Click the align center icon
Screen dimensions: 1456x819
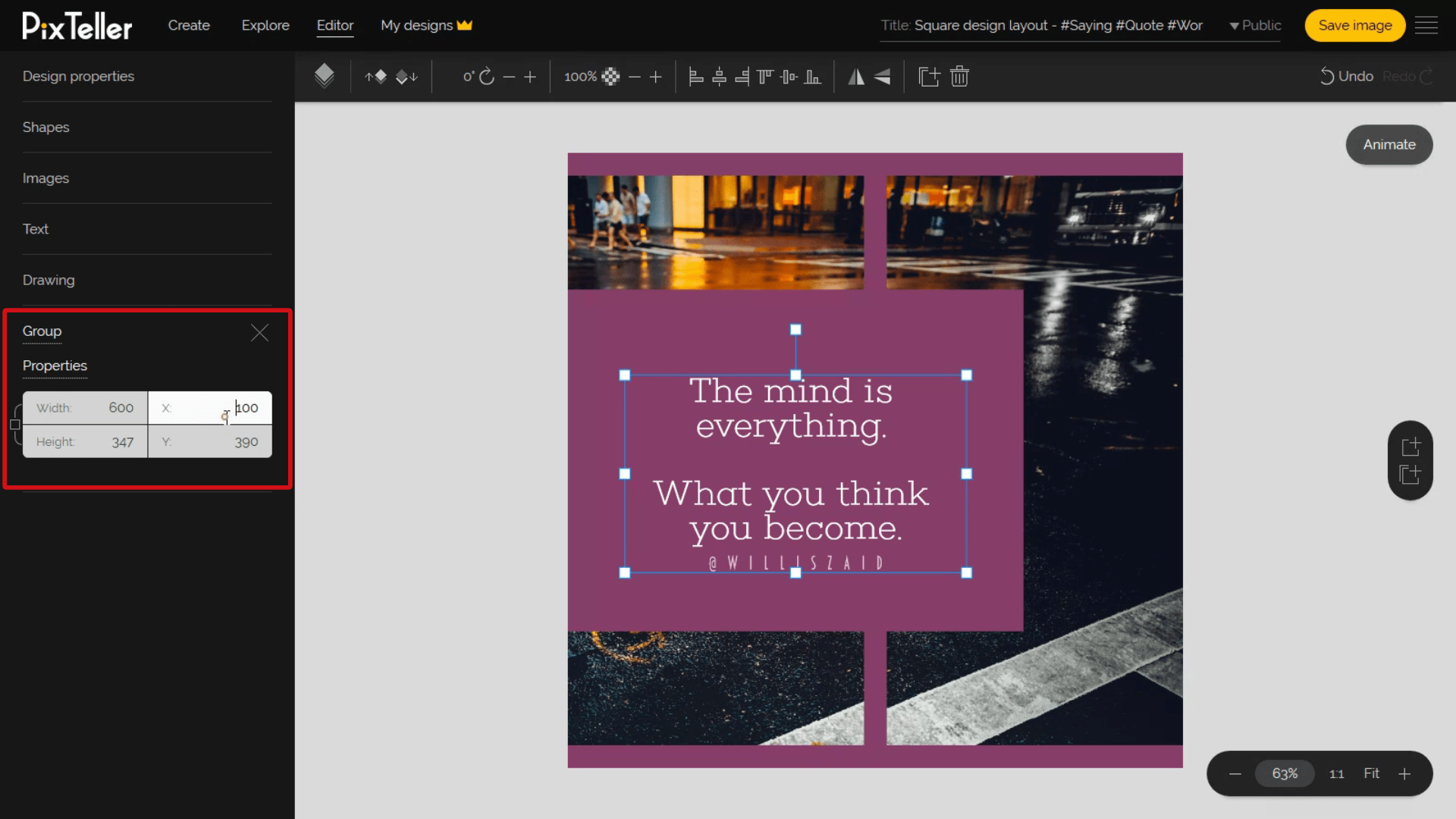click(x=718, y=76)
